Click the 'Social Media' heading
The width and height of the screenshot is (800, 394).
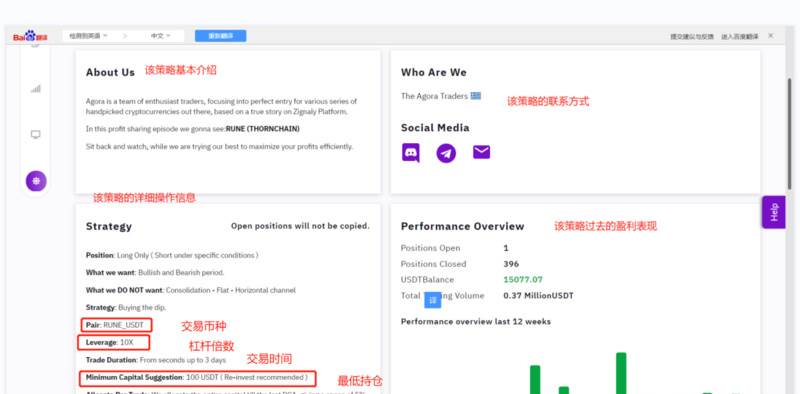[435, 128]
